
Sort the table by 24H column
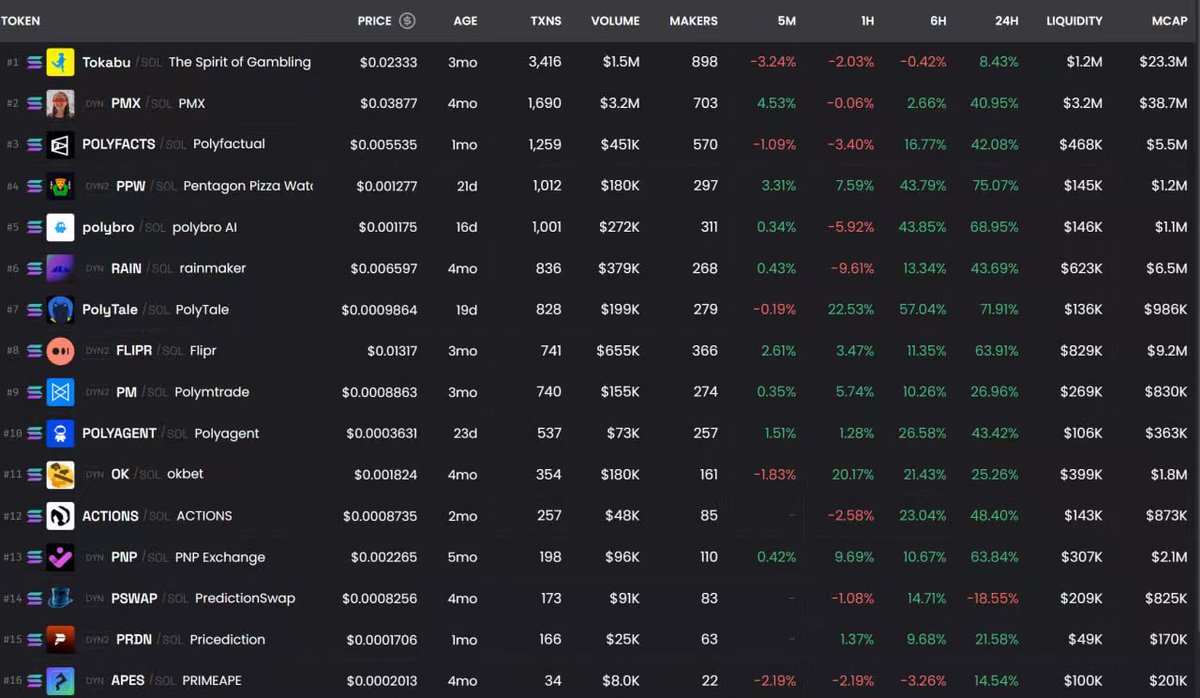tap(1006, 21)
